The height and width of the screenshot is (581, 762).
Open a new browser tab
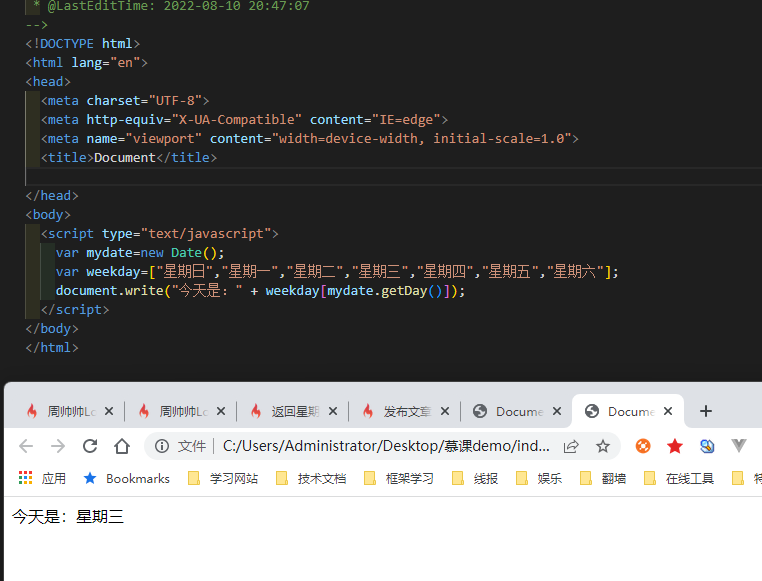[x=706, y=411]
